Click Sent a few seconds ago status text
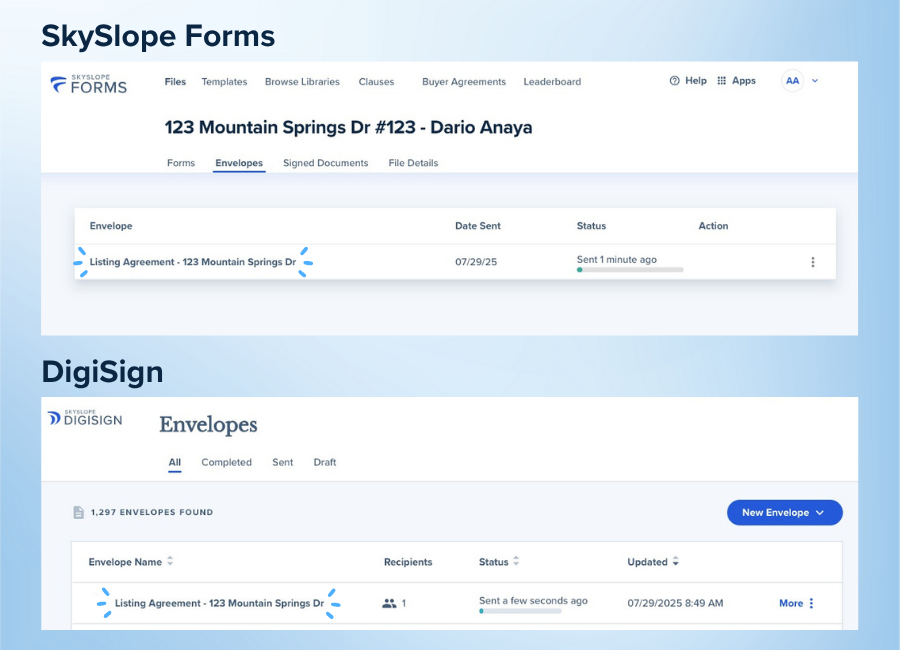Viewport: 900px width, 650px height. pyautogui.click(x=533, y=601)
